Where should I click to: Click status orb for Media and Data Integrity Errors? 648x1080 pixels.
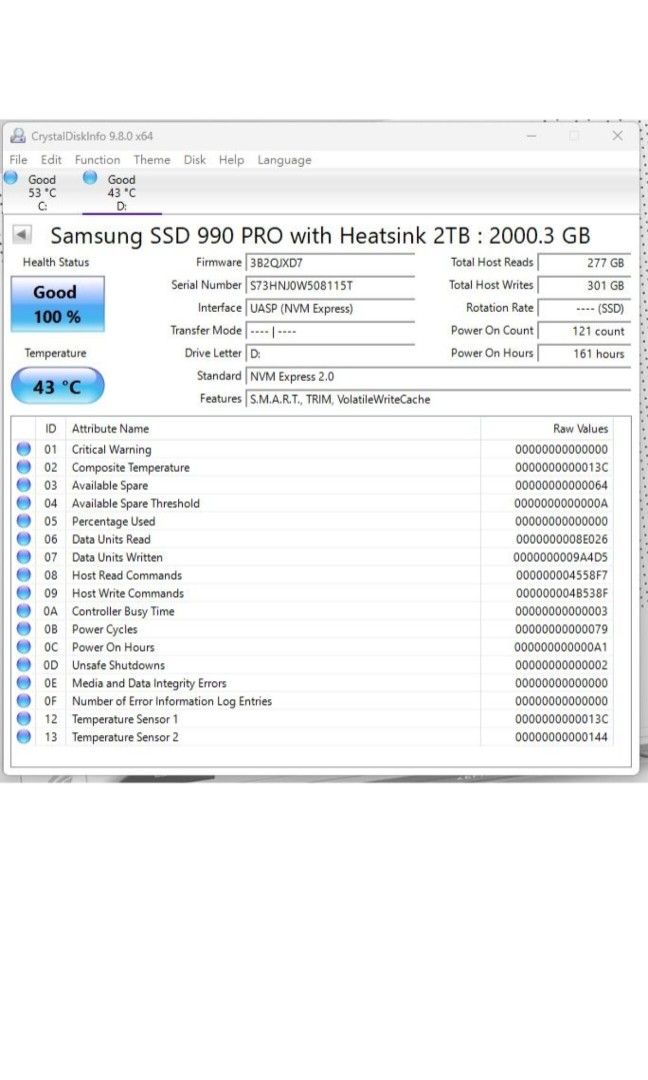(23, 683)
